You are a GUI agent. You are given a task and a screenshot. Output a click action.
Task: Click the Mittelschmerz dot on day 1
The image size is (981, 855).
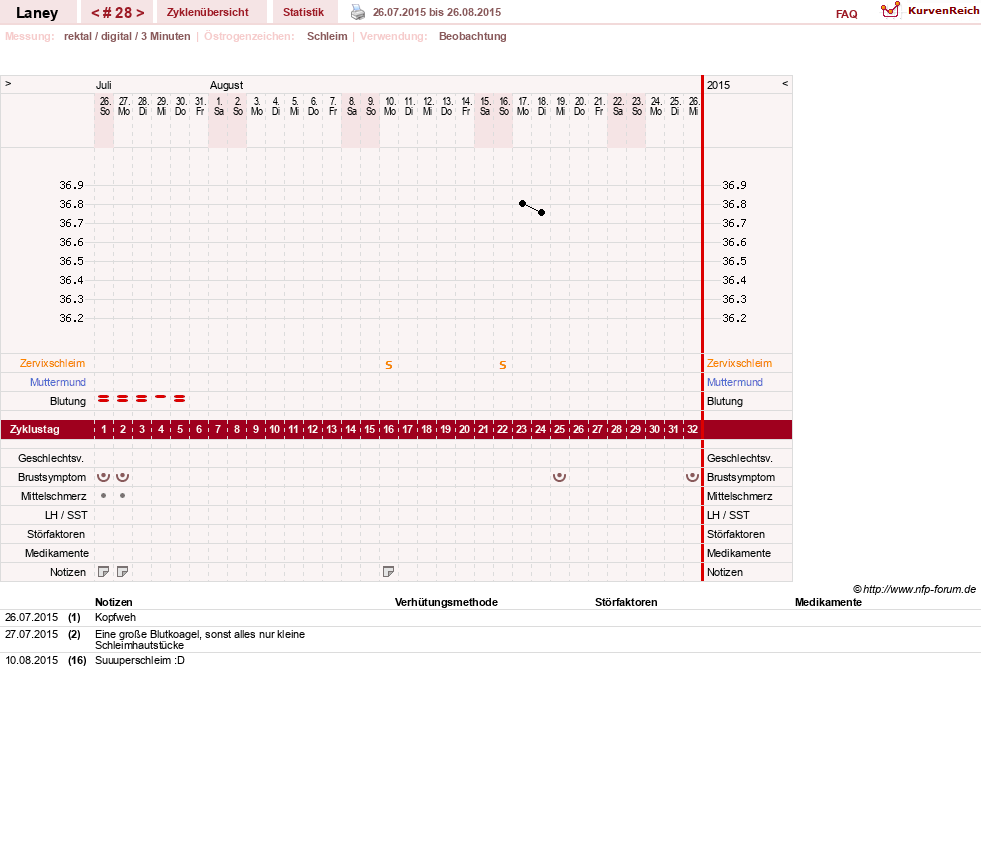103,495
